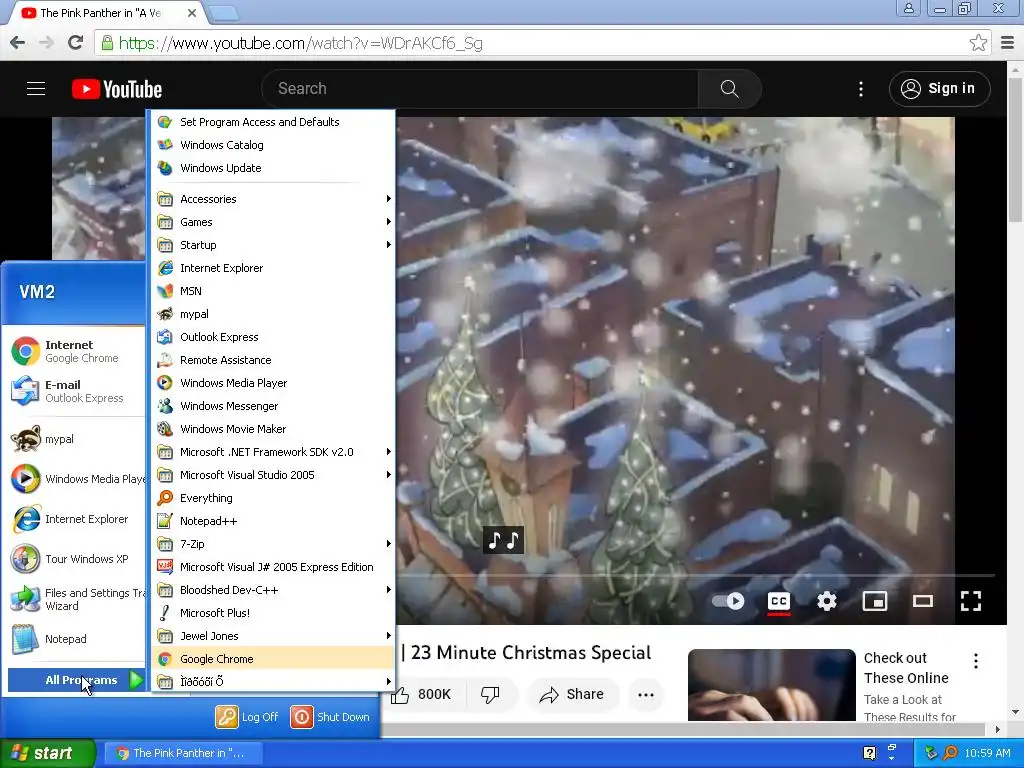Expand the Bloodshed Dev-C++ submenu
This screenshot has height=768, width=1024.
point(273,590)
